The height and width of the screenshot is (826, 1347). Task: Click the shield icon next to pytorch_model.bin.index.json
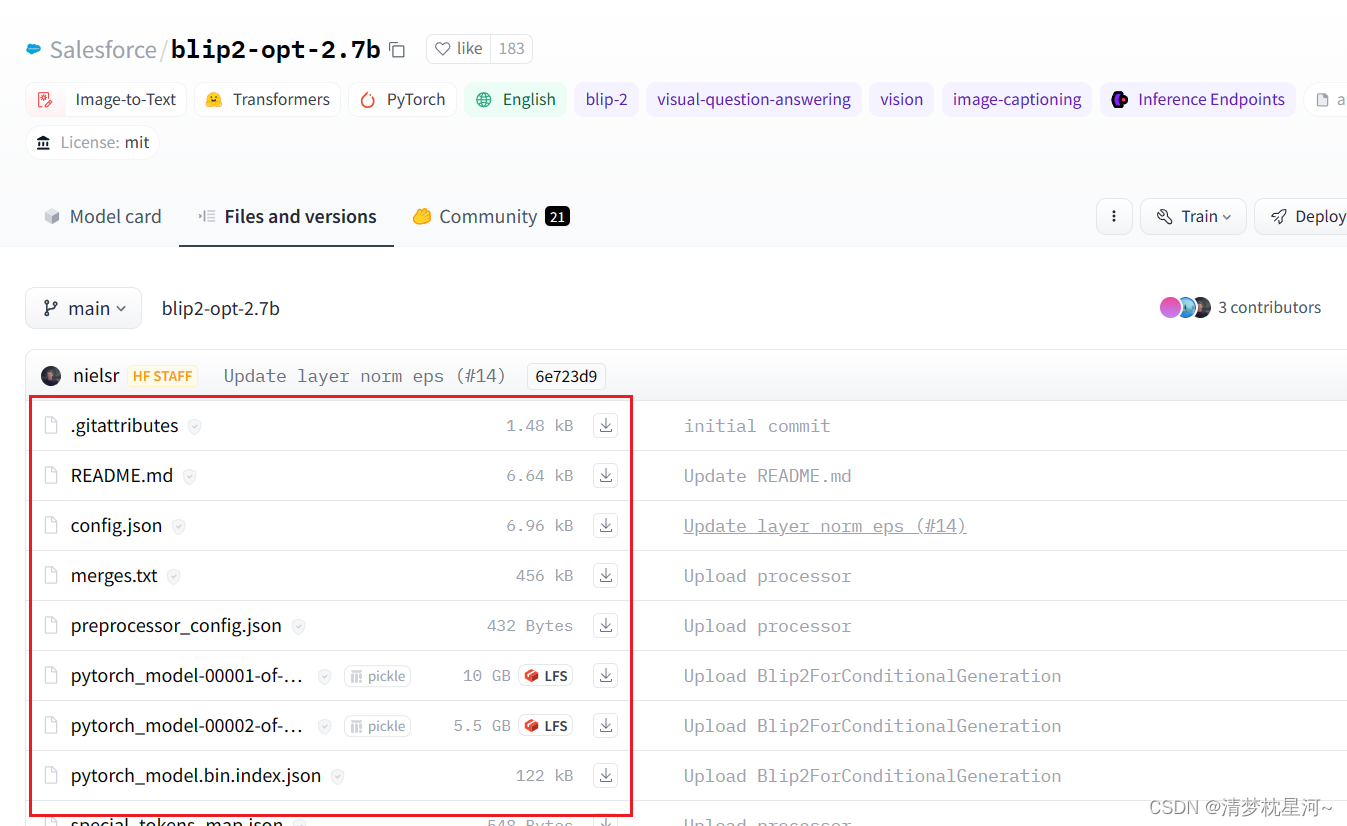(338, 776)
